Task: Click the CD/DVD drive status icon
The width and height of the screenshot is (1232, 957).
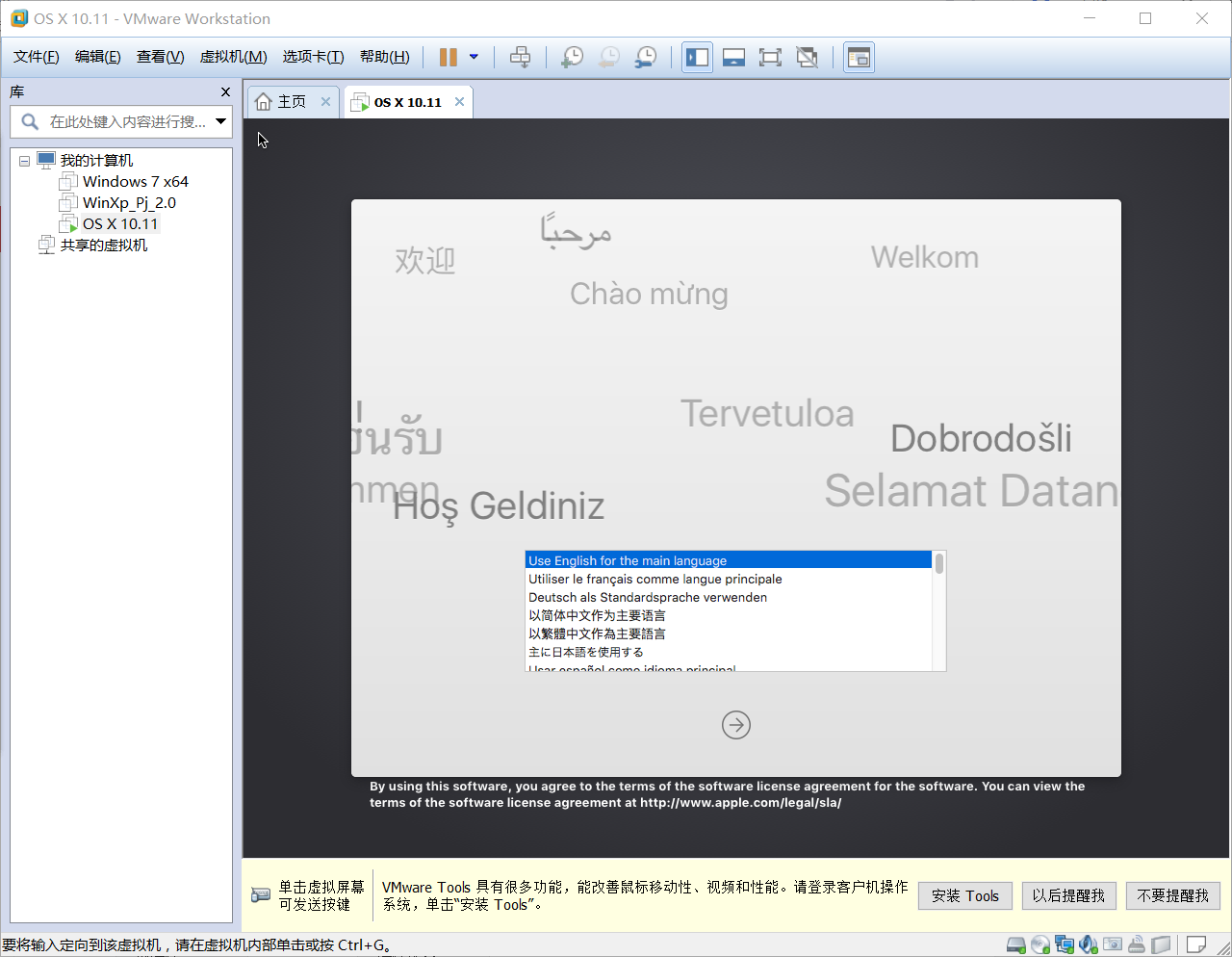Action: [1040, 945]
